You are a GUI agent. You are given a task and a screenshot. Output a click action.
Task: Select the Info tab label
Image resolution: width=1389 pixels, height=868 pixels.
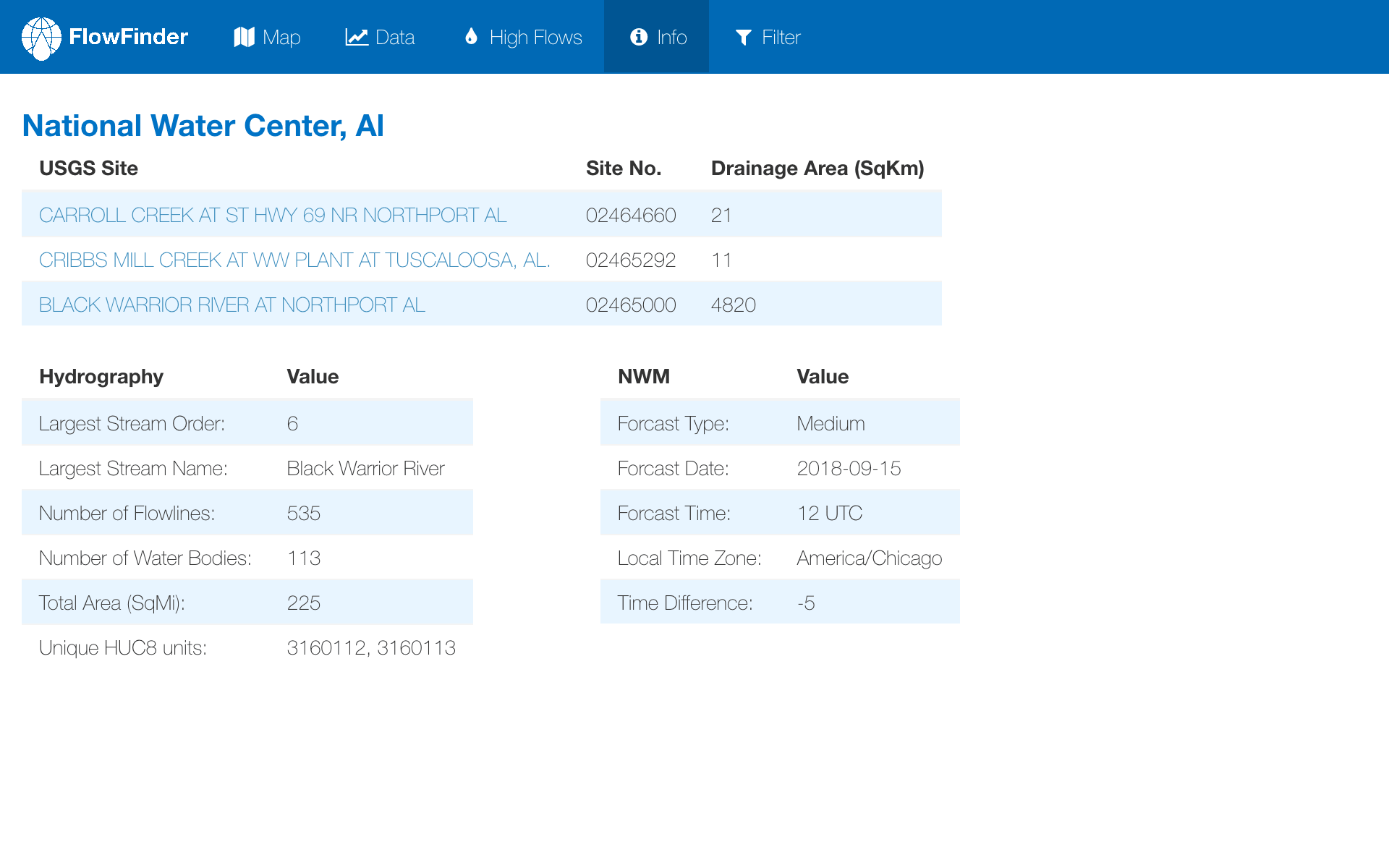coord(671,38)
